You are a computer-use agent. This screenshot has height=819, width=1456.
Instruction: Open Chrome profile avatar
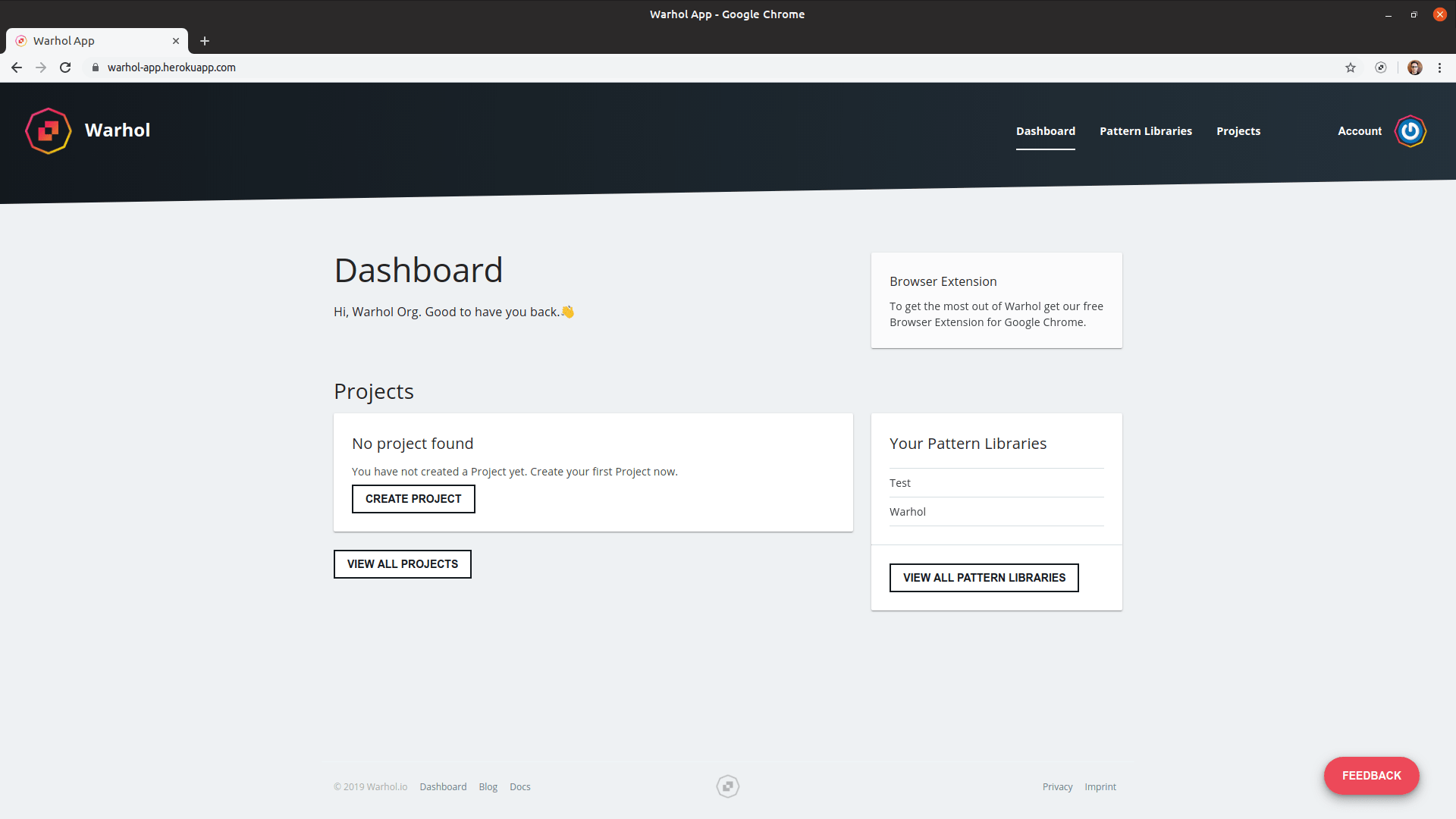(x=1415, y=67)
